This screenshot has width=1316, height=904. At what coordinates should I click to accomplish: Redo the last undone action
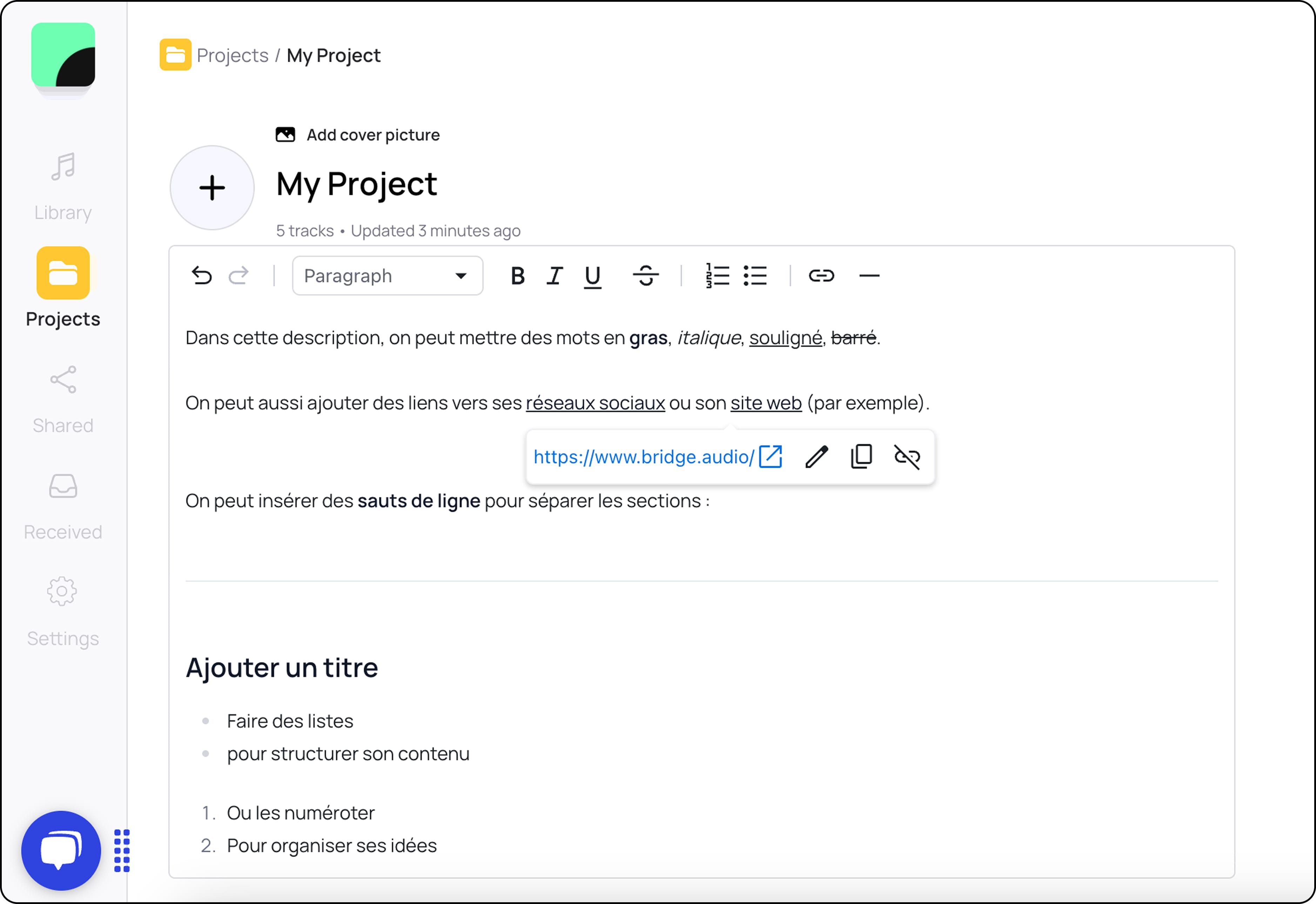[239, 277]
